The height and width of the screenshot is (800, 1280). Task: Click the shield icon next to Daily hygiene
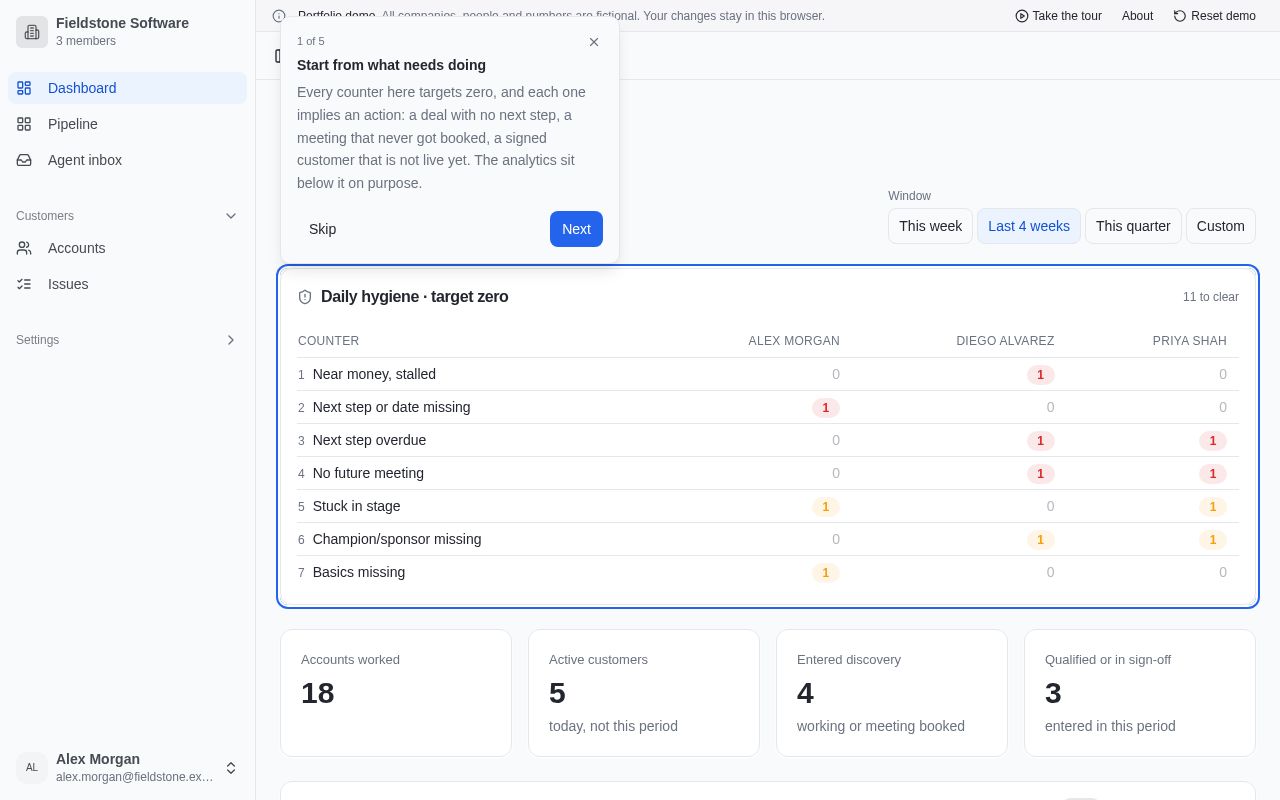tap(305, 297)
